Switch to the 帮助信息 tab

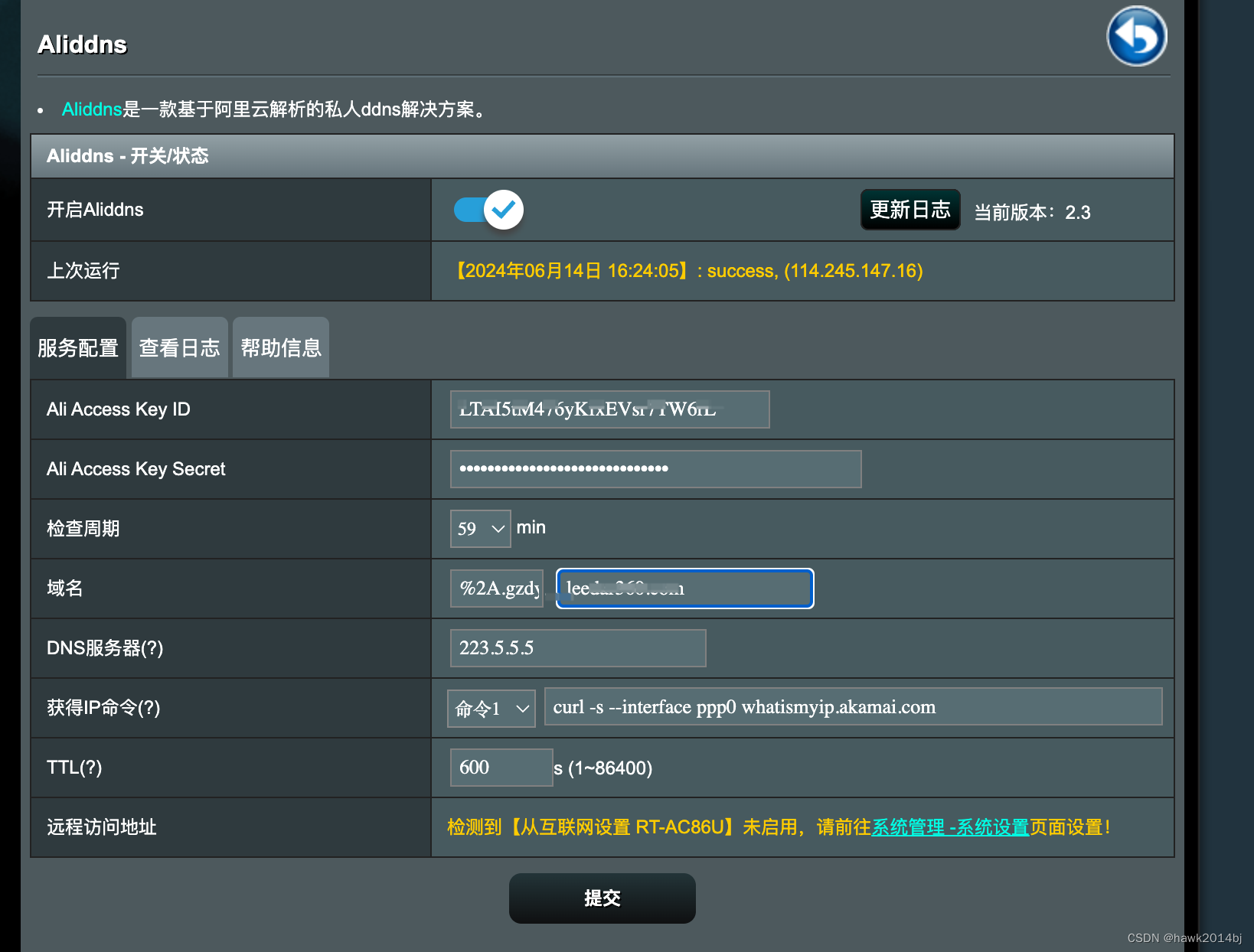(x=280, y=347)
